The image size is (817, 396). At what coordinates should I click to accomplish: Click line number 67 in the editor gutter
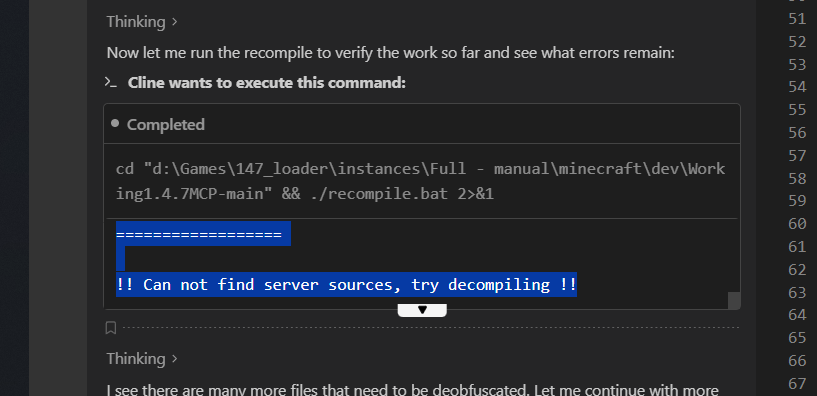(x=797, y=383)
